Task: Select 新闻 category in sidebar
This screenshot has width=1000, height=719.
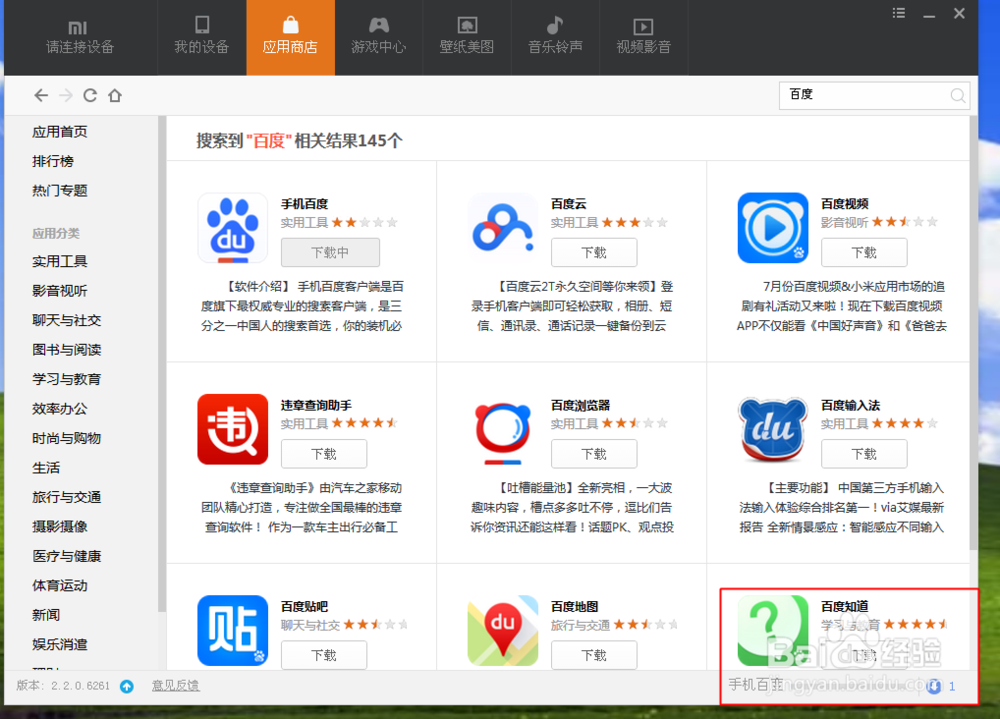Action: tap(46, 615)
